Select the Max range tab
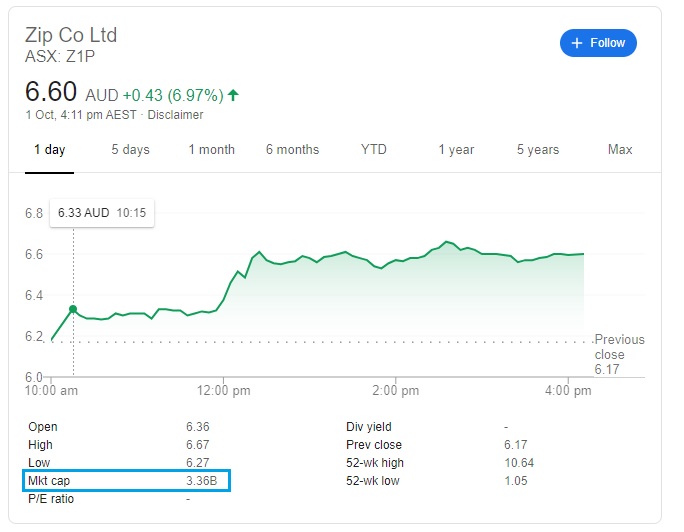Screen dimensions: 684x532 [x=620, y=150]
